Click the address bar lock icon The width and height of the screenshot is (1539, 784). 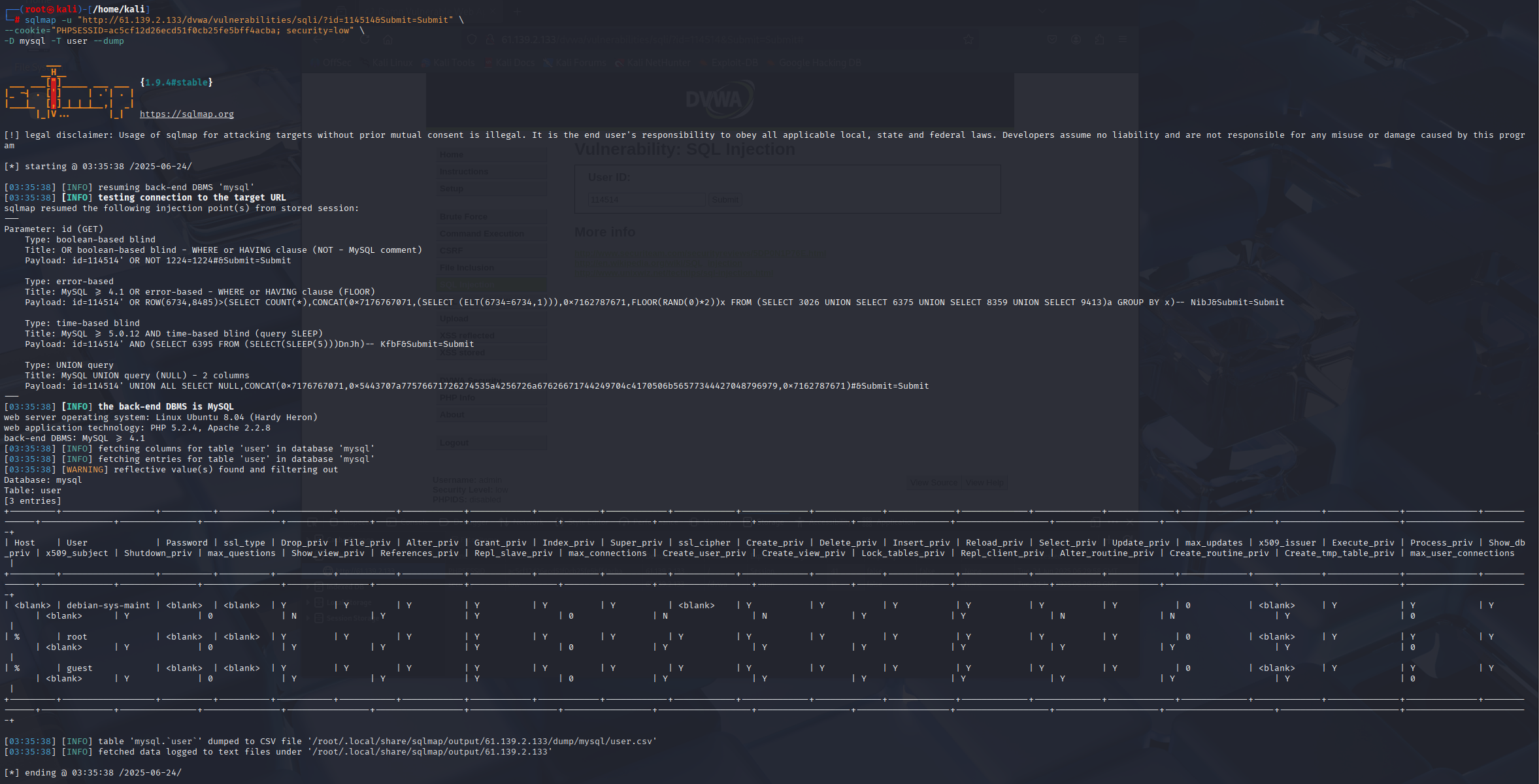490,40
